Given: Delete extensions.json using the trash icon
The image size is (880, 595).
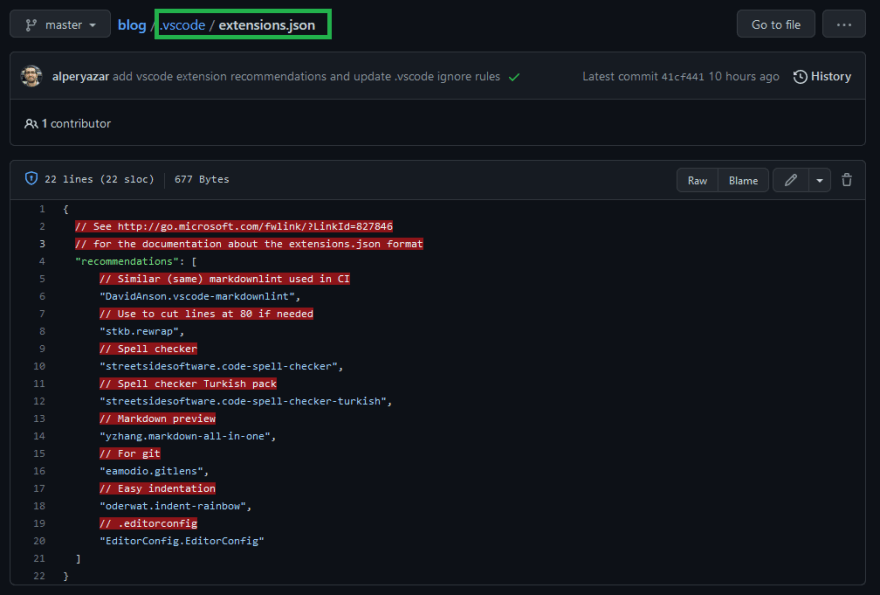Looking at the screenshot, I should coord(846,180).
